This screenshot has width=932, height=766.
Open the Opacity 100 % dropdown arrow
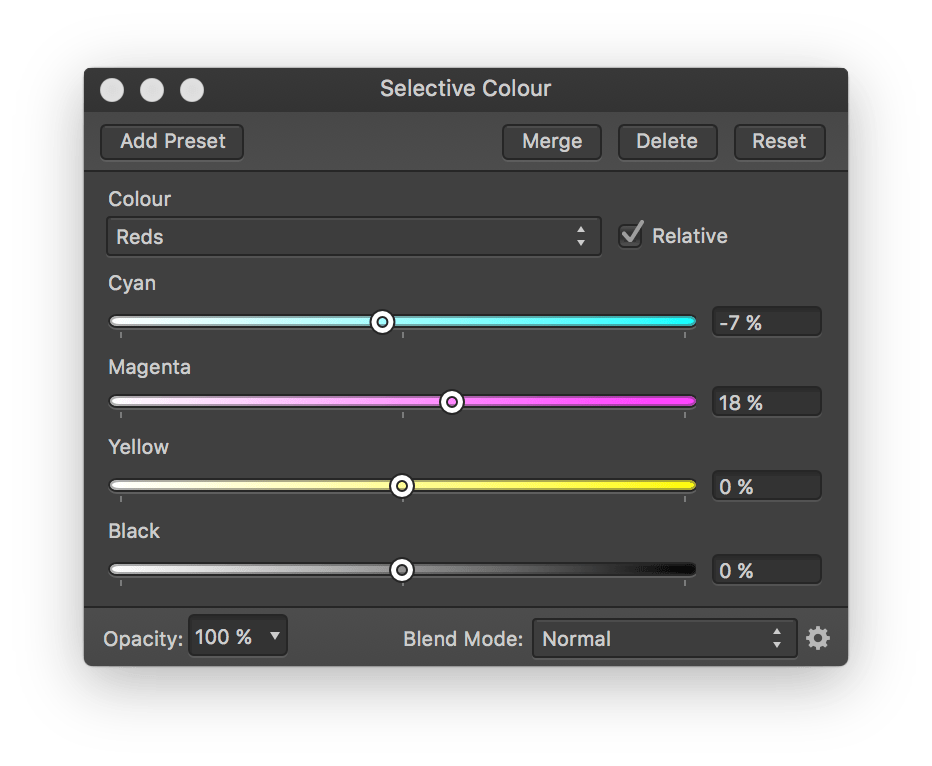click(x=273, y=637)
